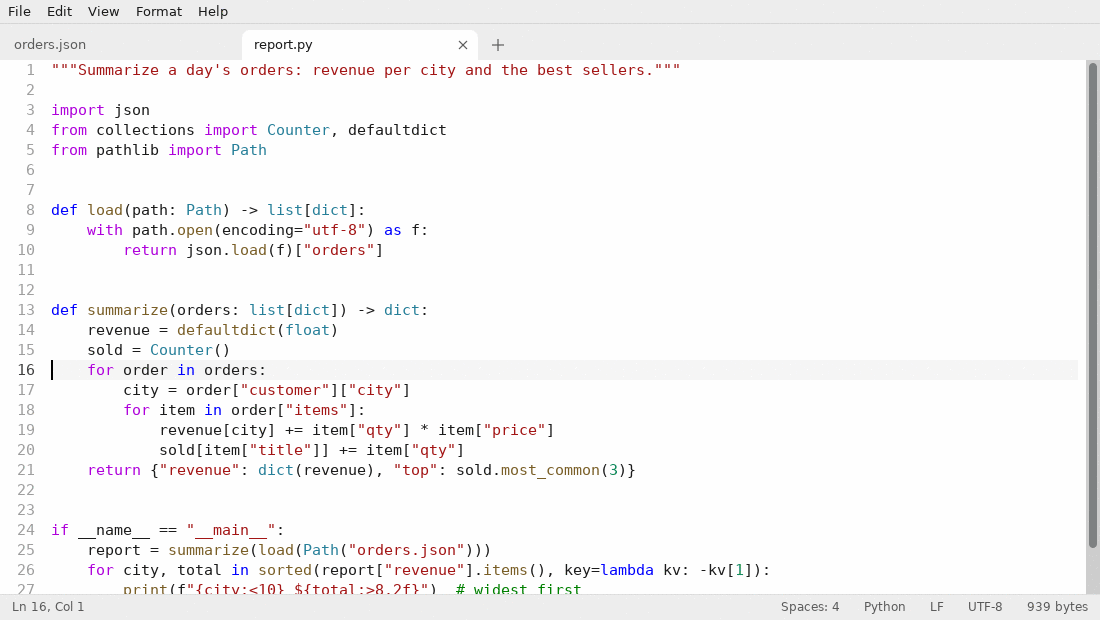Click the "customer" string on line 17

(285, 390)
